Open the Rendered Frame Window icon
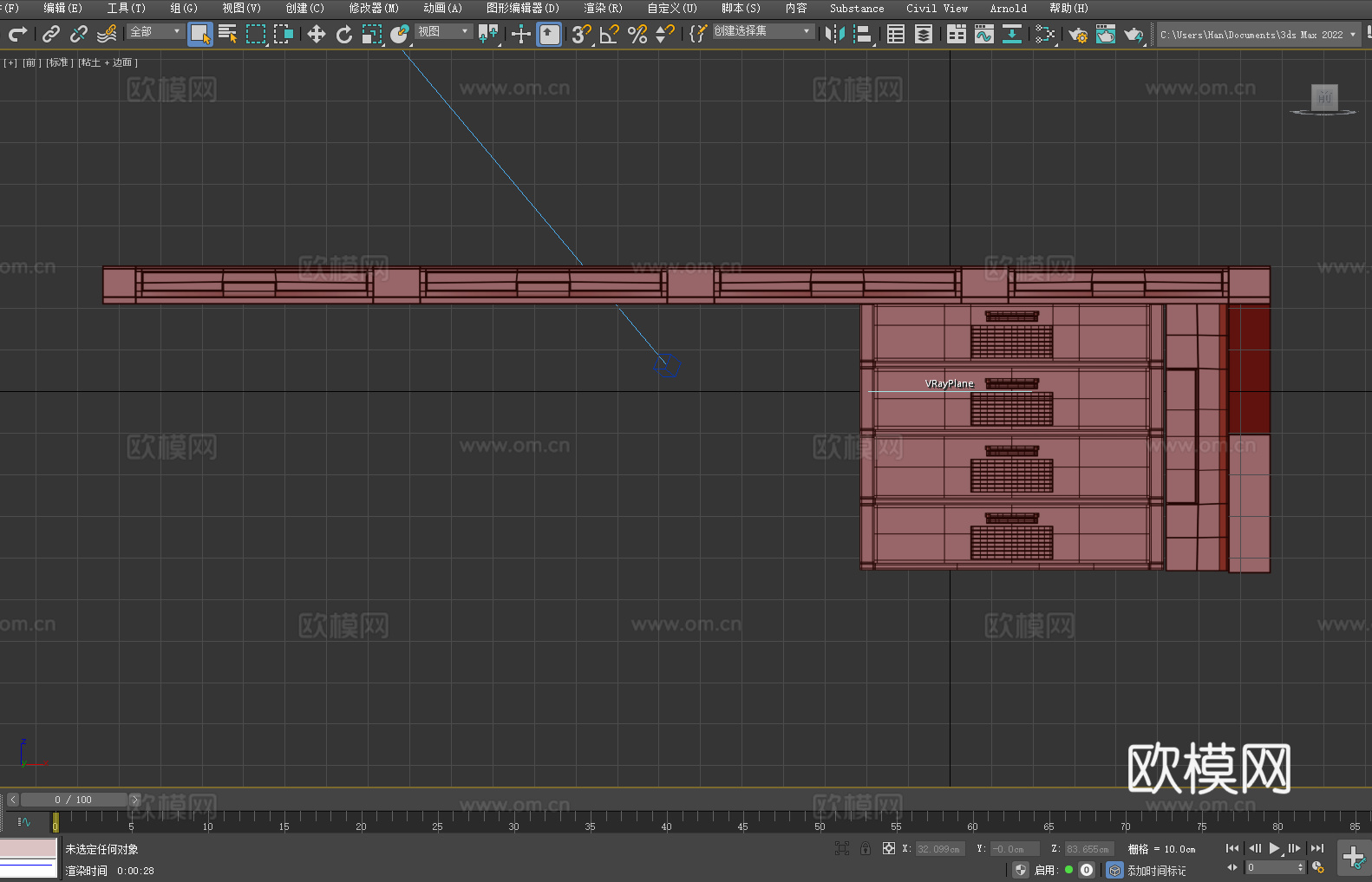 pos(1105,34)
